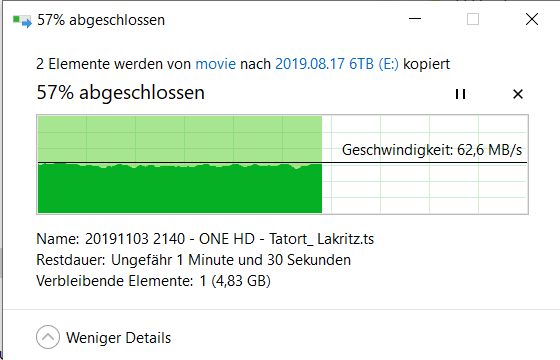Minimize the copy progress window
Screen dimensions: 560x360
click(415, 19)
